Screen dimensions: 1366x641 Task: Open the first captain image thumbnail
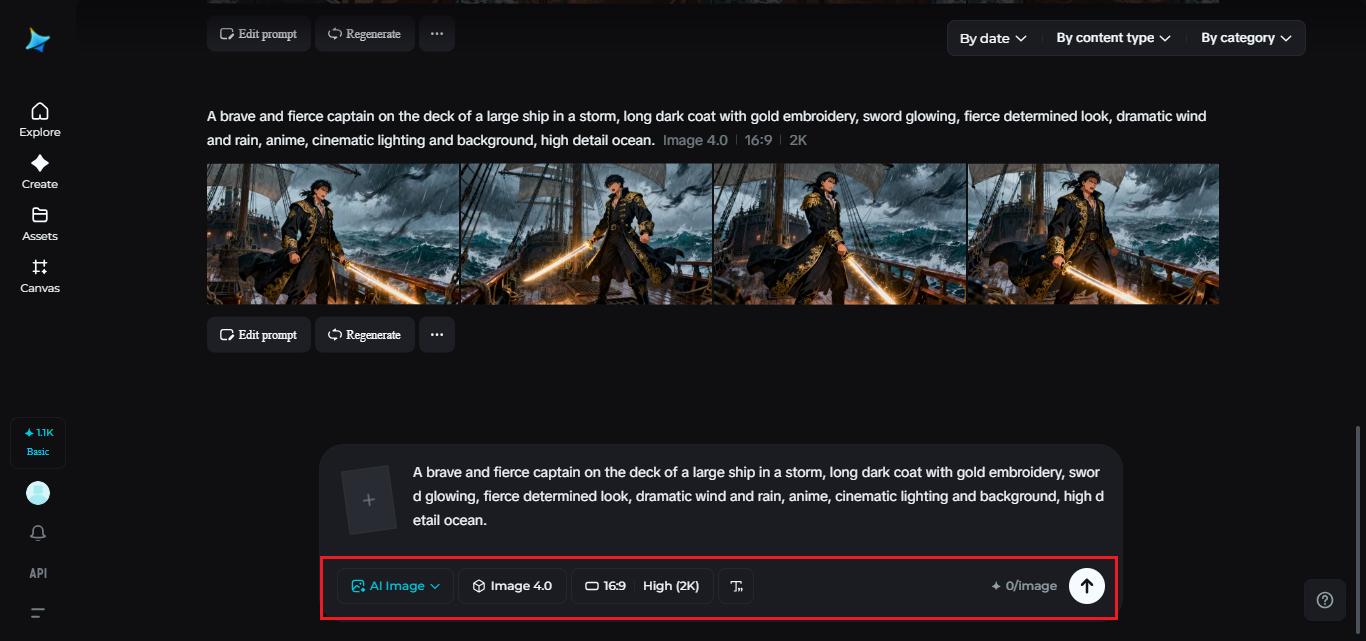pyautogui.click(x=333, y=234)
